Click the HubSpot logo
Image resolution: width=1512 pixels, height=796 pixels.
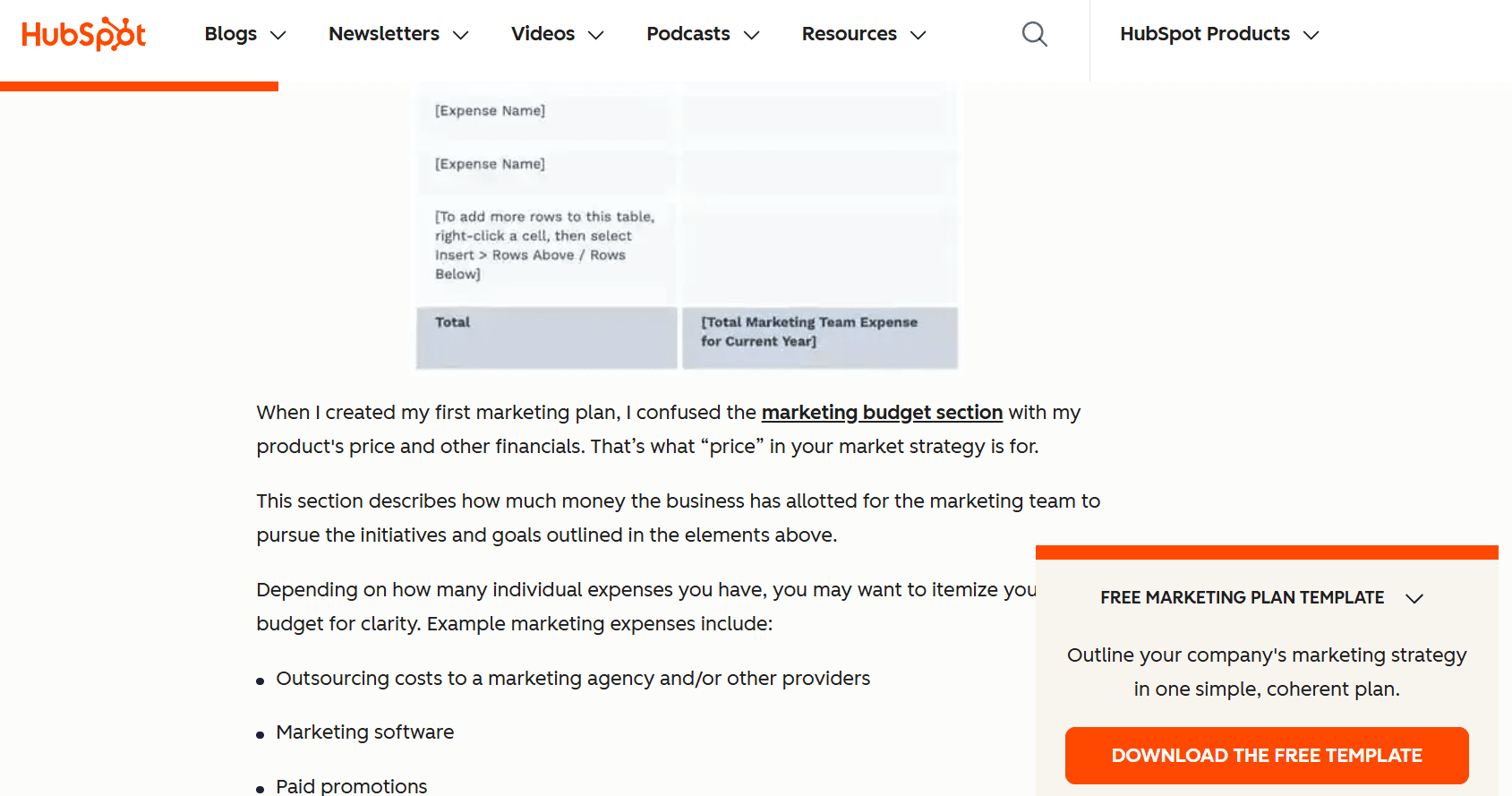pyautogui.click(x=83, y=34)
